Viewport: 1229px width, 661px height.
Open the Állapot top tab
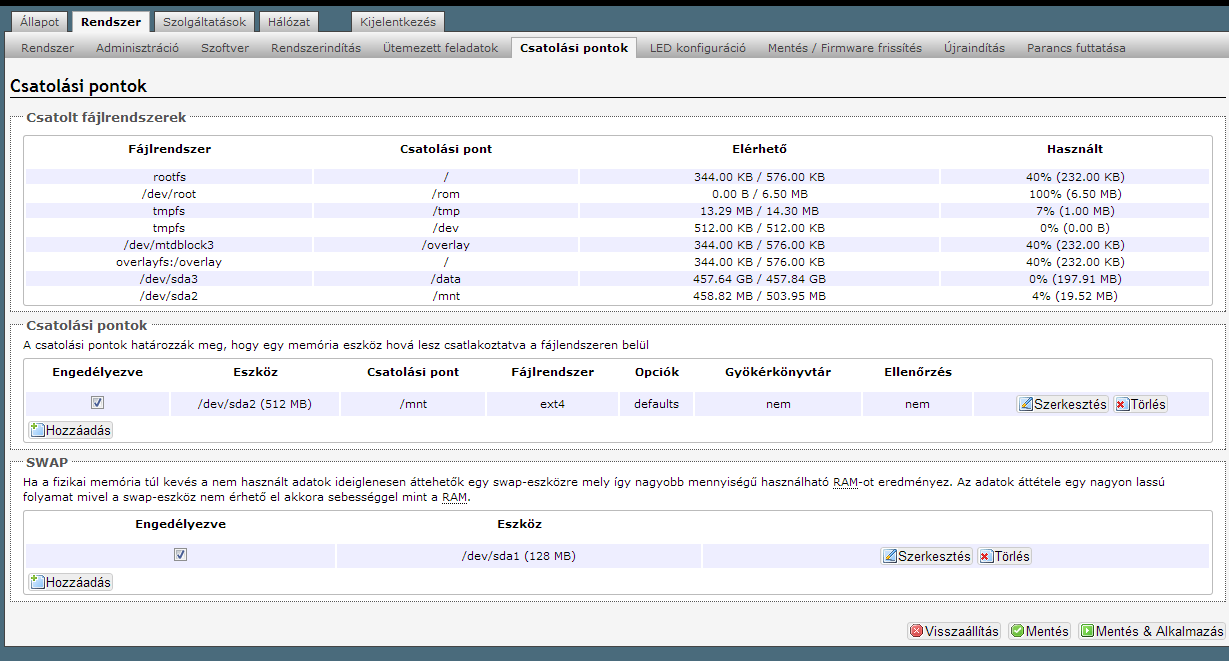[x=40, y=21]
